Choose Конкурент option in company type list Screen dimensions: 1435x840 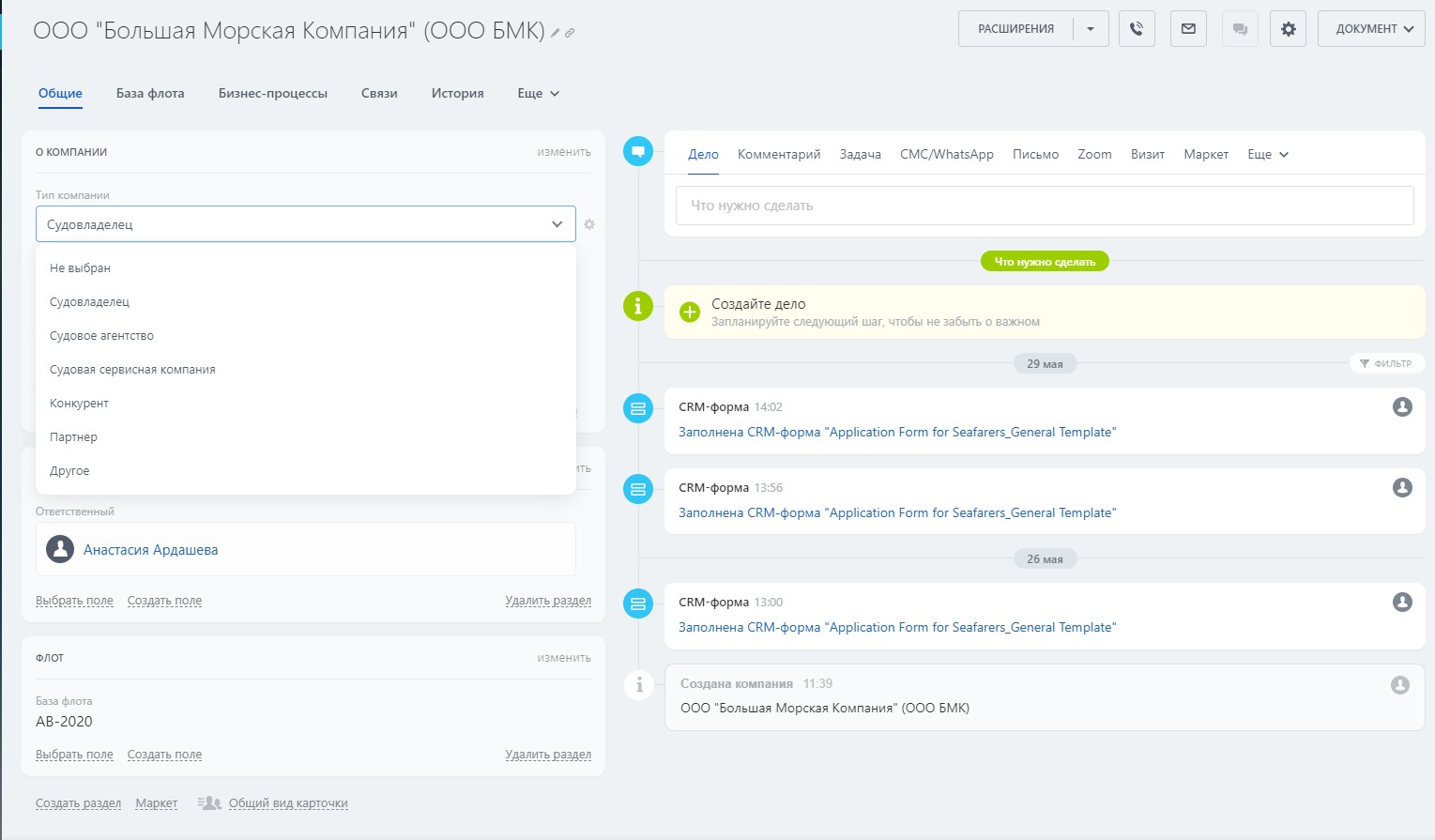tap(79, 404)
